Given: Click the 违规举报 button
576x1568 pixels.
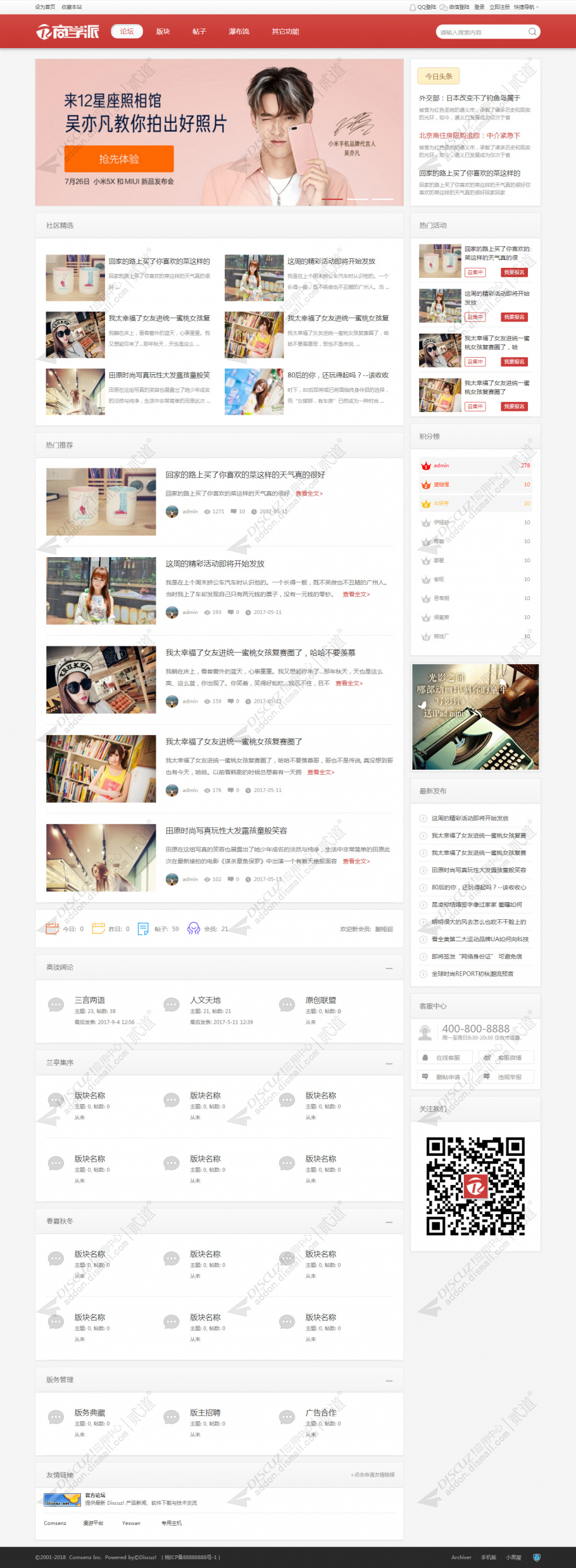Looking at the screenshot, I should point(506,1076).
